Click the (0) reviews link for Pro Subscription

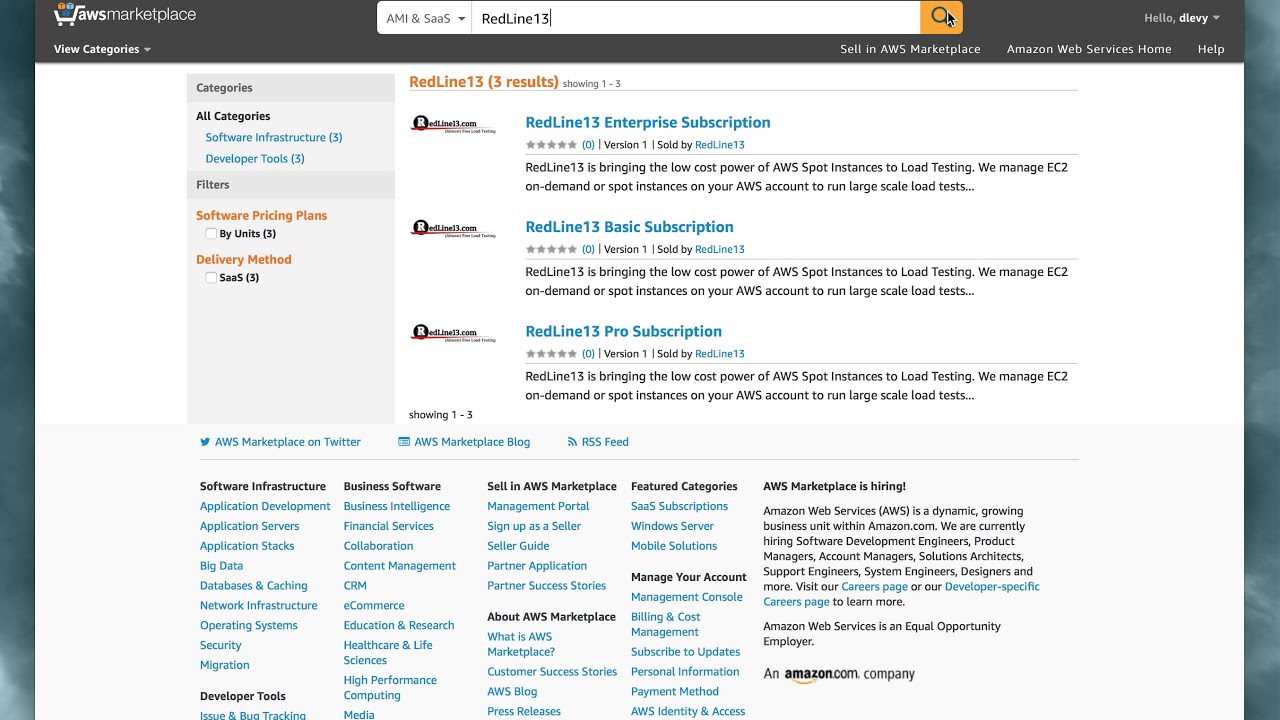tap(588, 354)
